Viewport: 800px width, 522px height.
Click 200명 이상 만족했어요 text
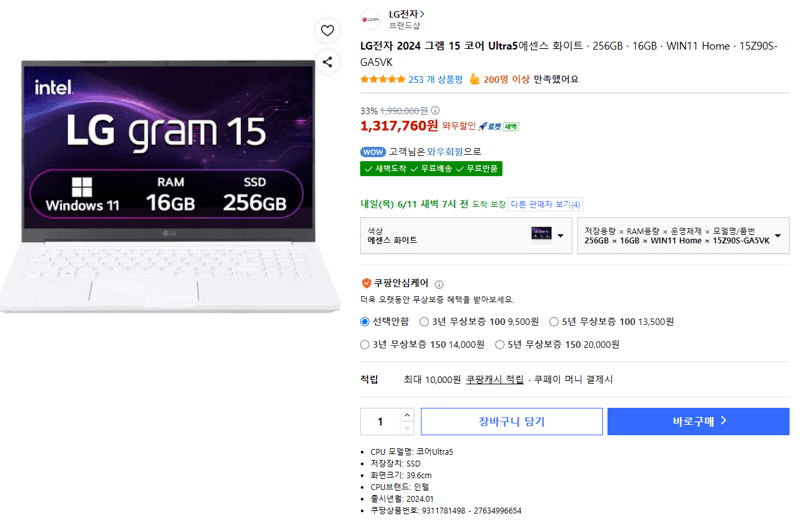[531, 79]
